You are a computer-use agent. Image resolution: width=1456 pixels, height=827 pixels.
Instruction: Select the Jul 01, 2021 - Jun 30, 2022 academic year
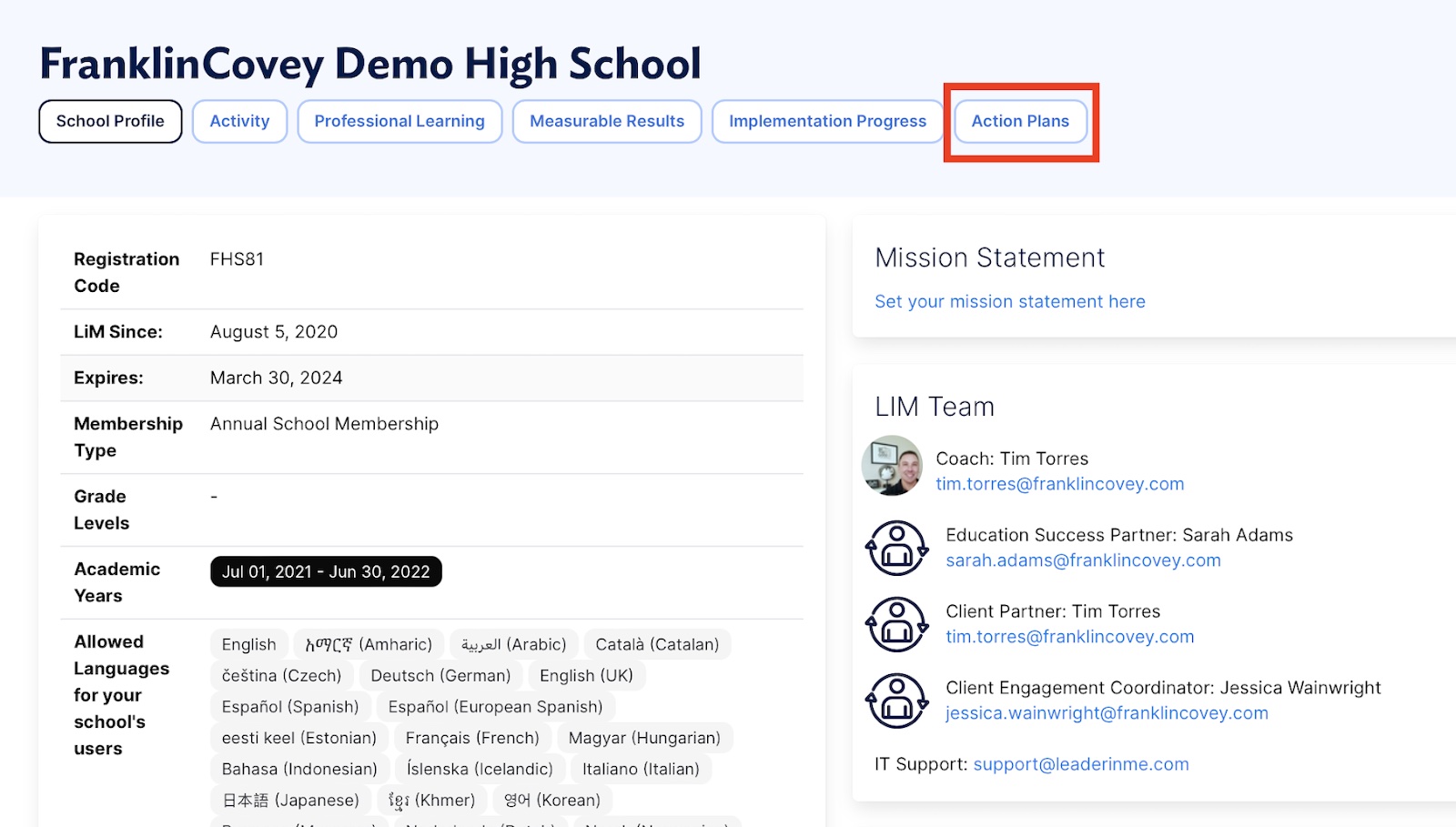click(326, 571)
